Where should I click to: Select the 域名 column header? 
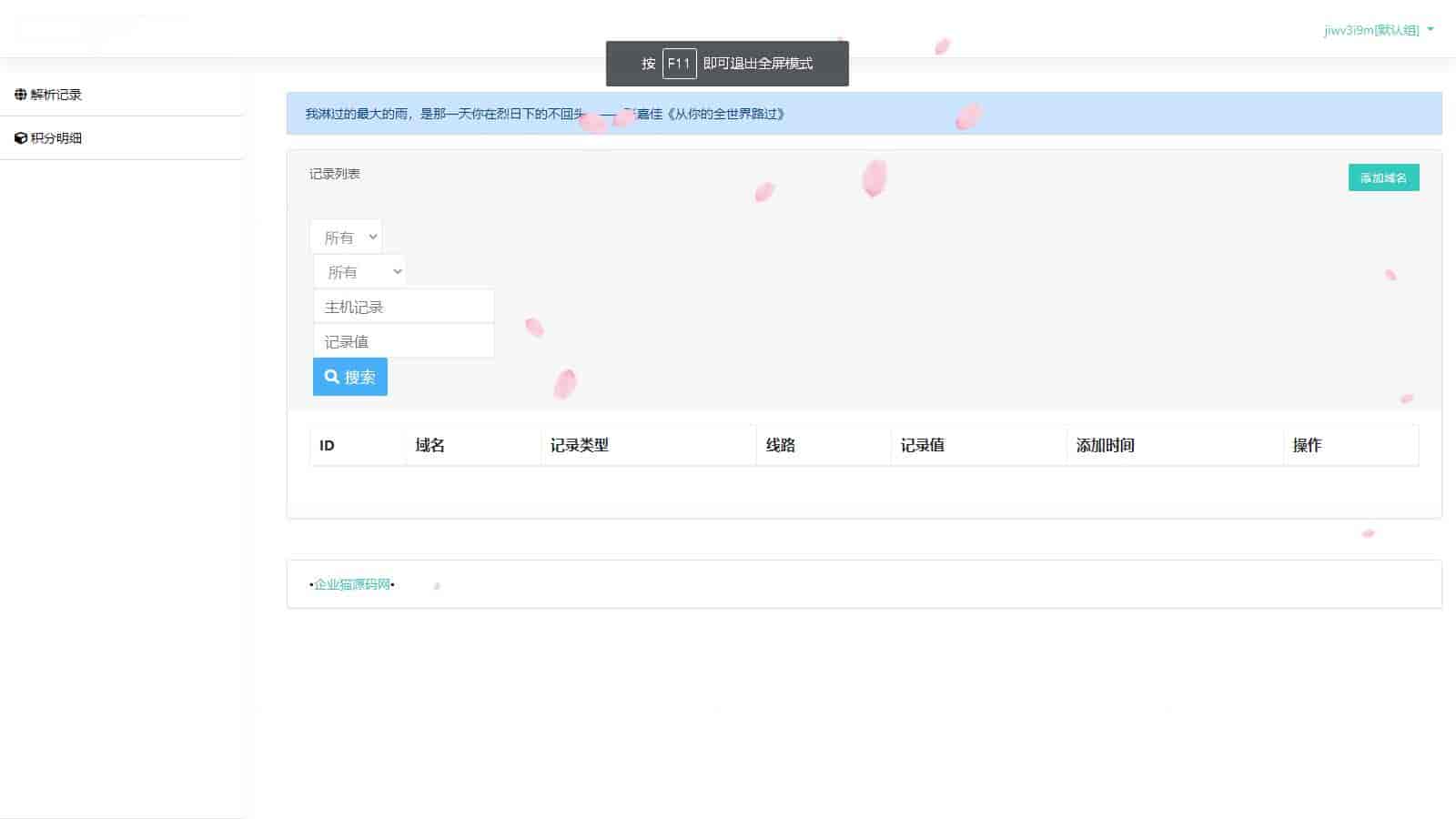pyautogui.click(x=430, y=445)
